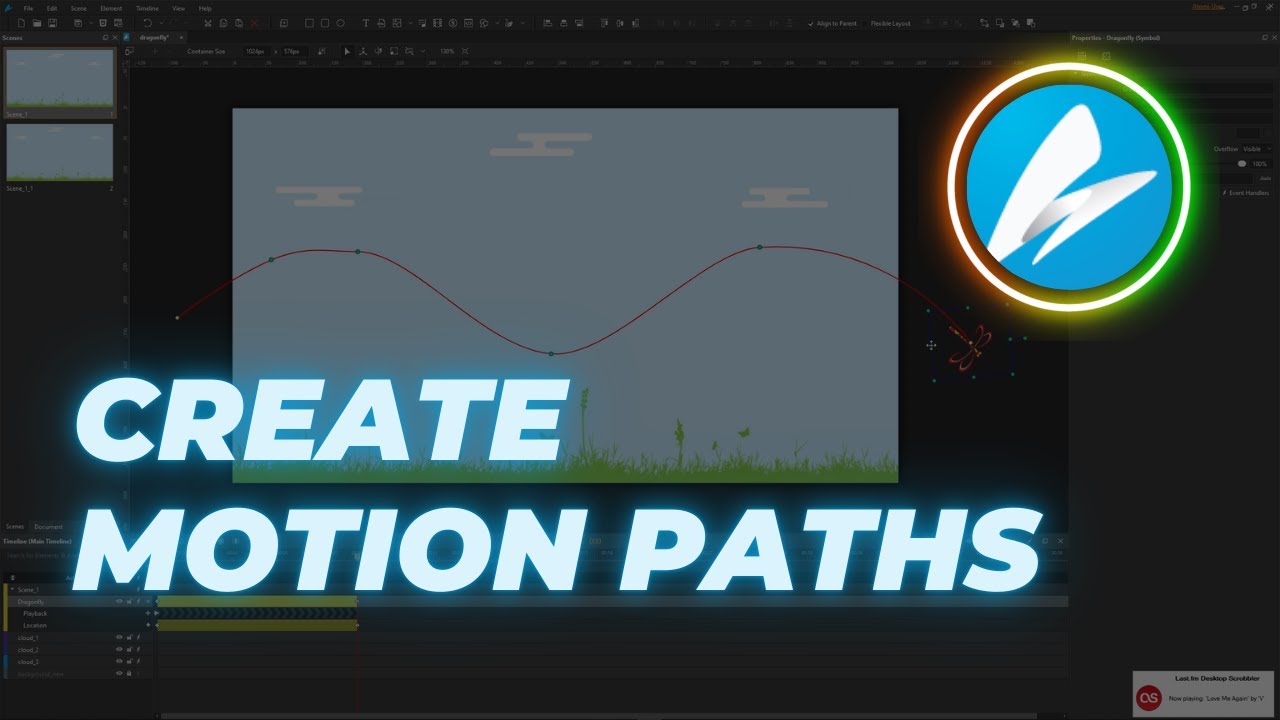Screen dimensions: 1280x720
Task: Select the arrow Selection tool above canvas
Action: pos(347,51)
